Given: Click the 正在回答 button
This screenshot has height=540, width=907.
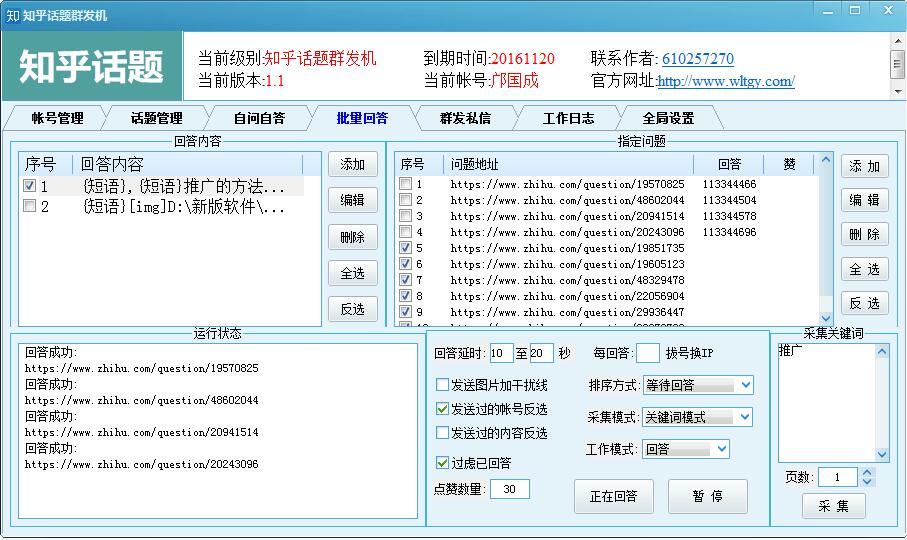Looking at the screenshot, I should click(614, 496).
